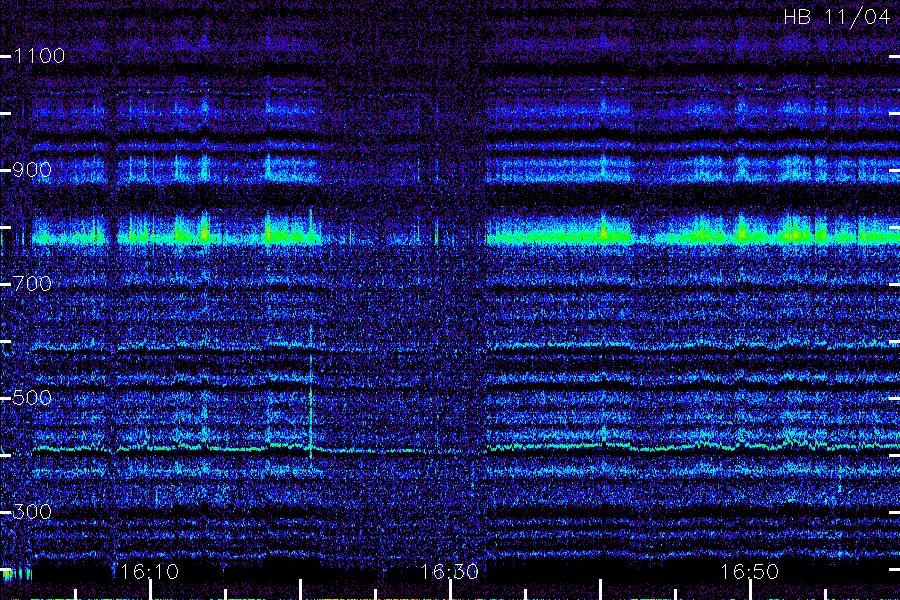Select the tick mark below 16:50
Image resolution: width=900 pixels, height=600 pixels.
(x=750, y=590)
